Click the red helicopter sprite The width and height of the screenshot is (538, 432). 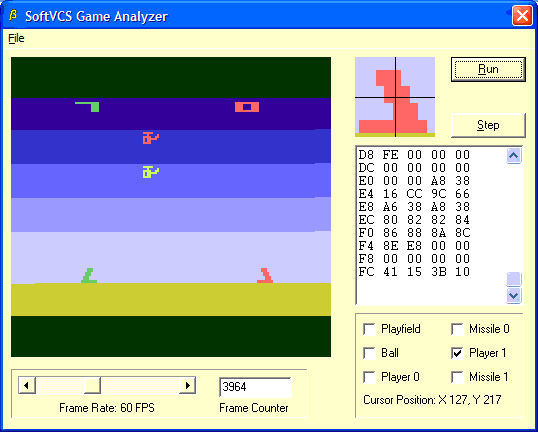tap(151, 138)
